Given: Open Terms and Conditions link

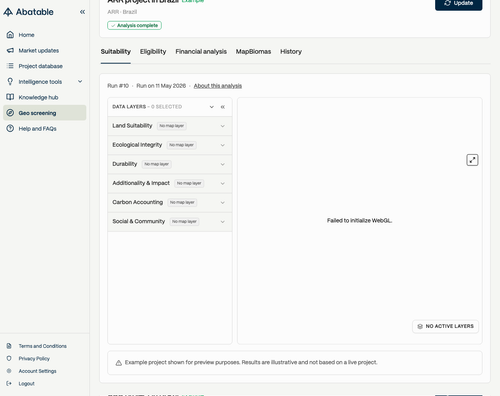Looking at the screenshot, I should 42,346.
